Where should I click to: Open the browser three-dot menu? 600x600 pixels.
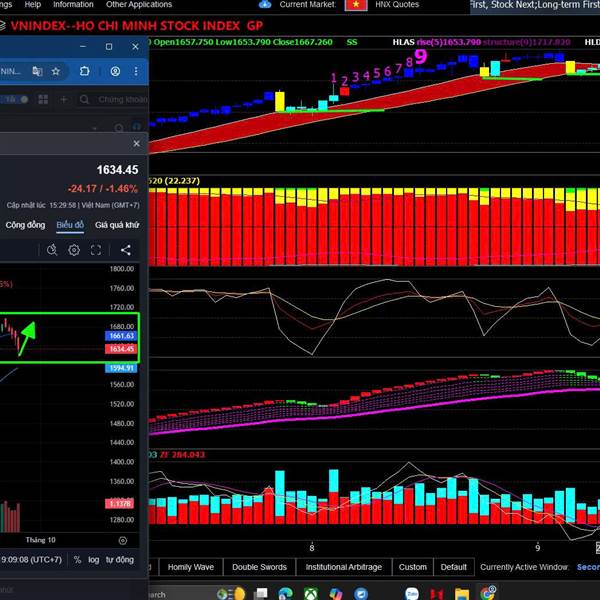pos(138,72)
